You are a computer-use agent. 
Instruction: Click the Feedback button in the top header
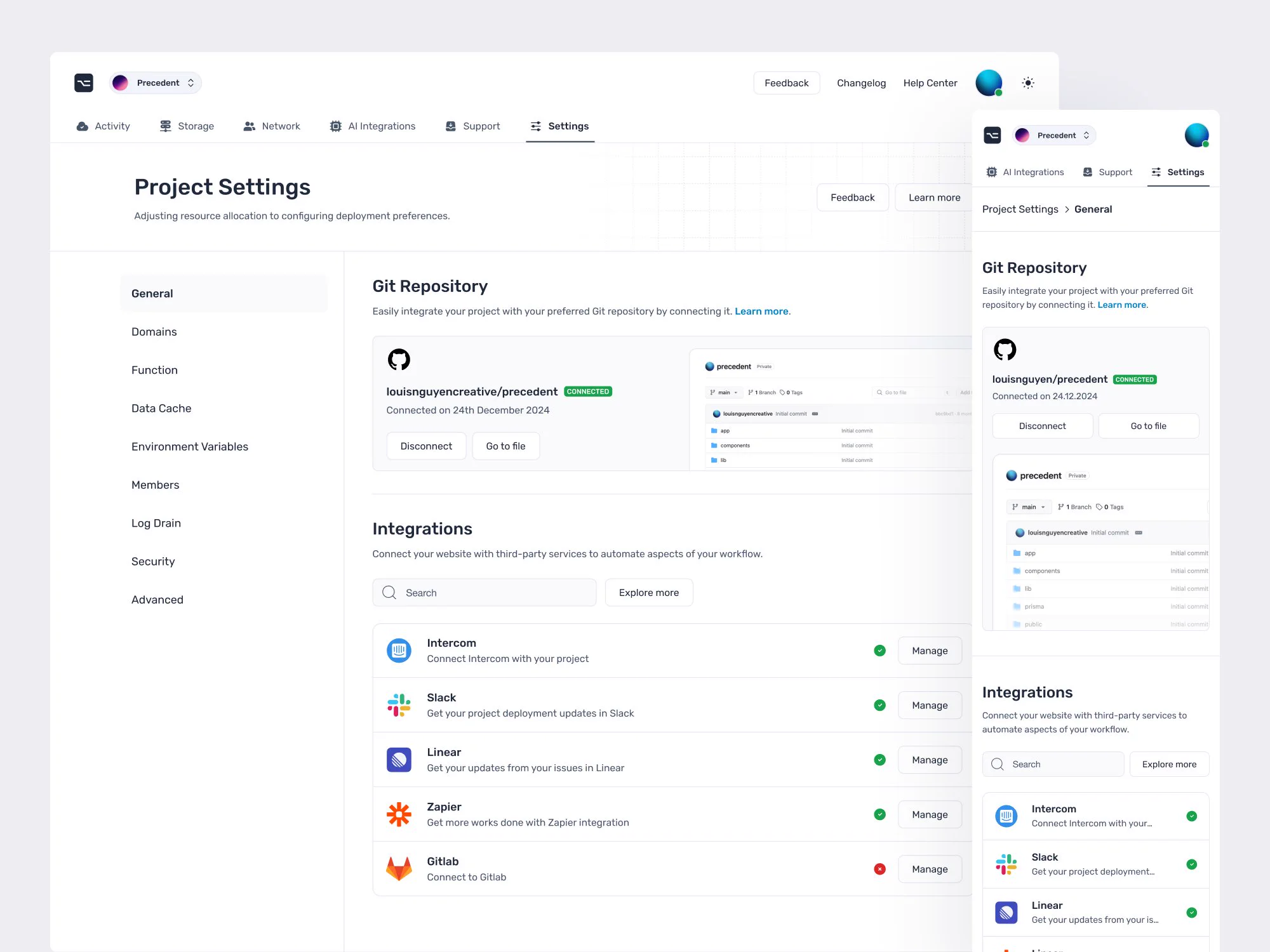(x=787, y=83)
